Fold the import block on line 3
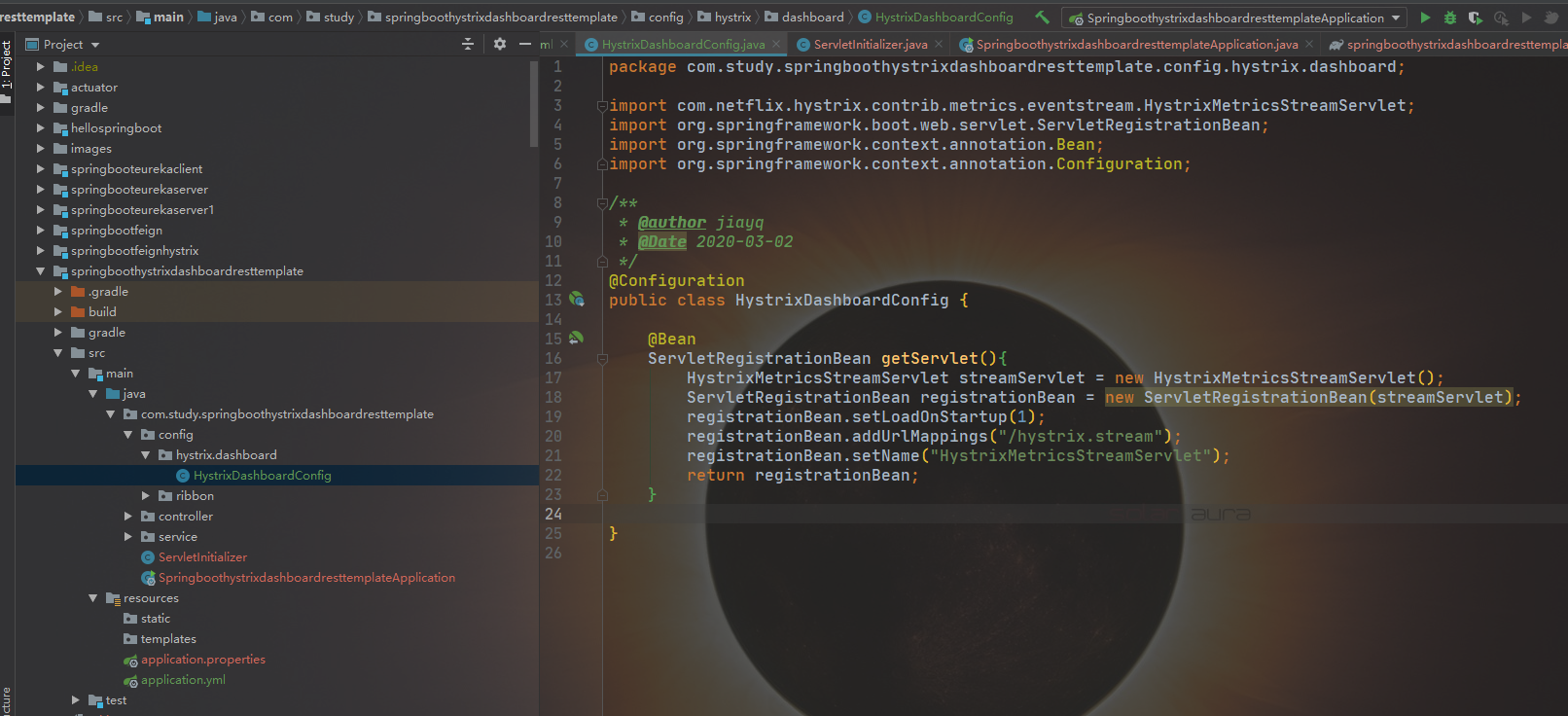 602,105
